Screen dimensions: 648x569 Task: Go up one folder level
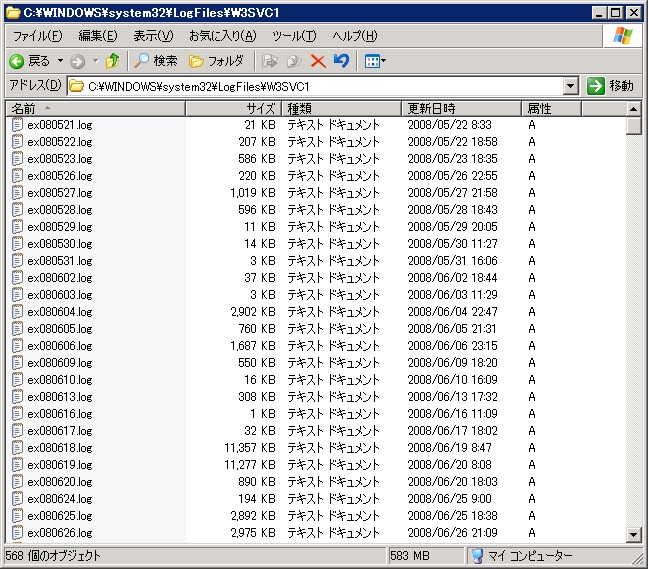(113, 61)
